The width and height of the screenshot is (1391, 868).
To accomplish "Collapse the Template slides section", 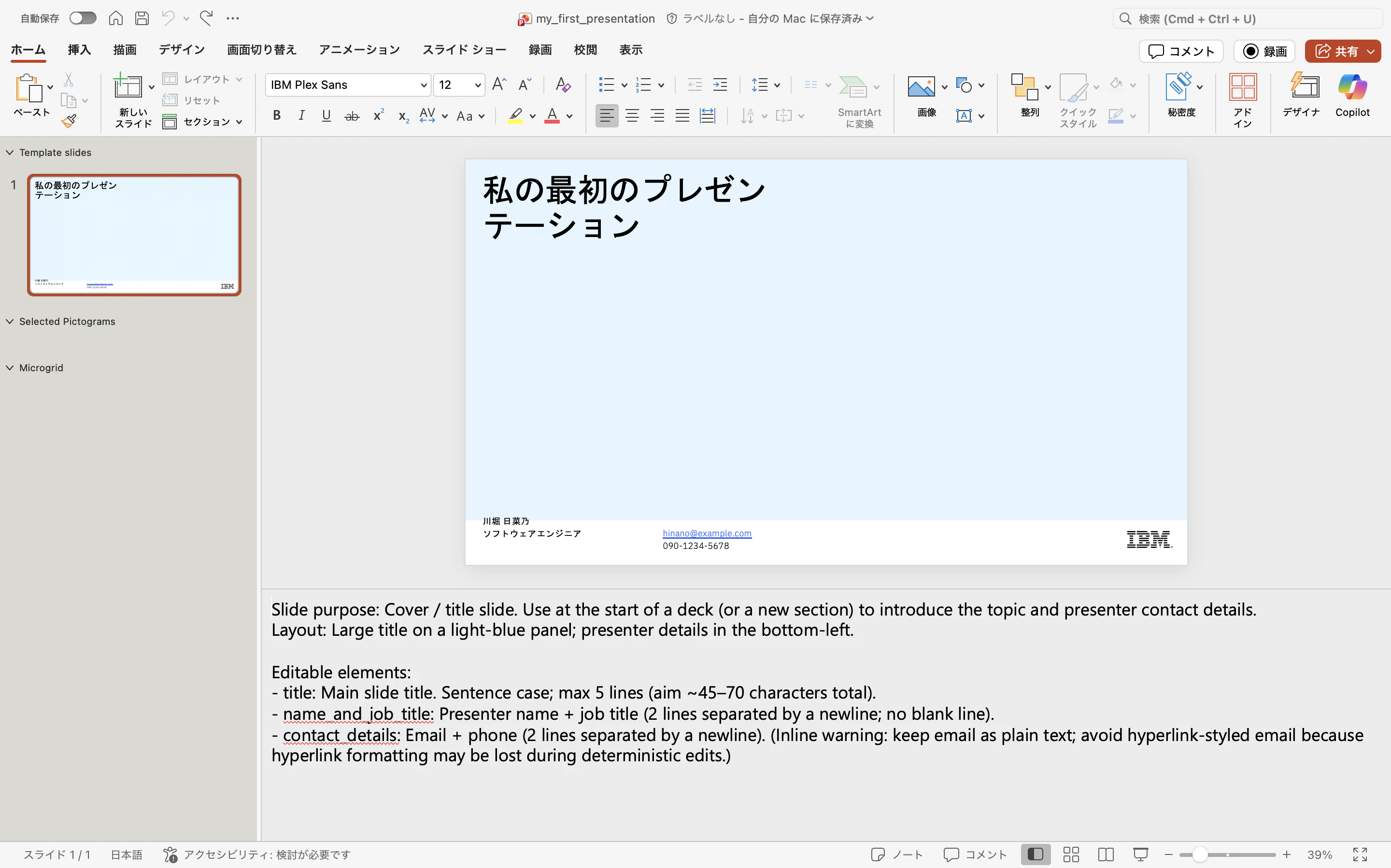I will [10, 152].
